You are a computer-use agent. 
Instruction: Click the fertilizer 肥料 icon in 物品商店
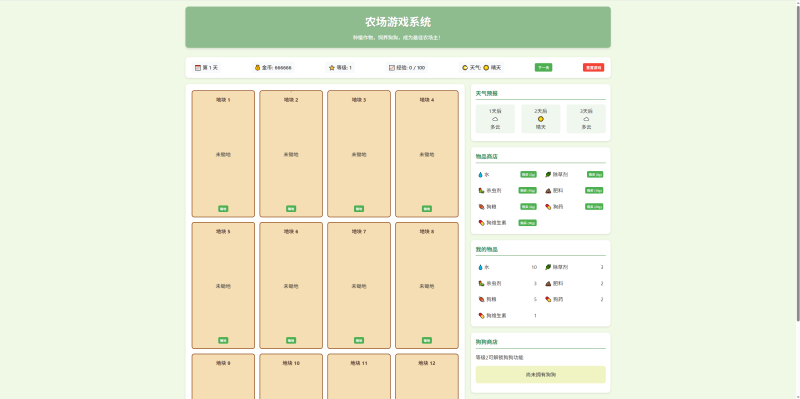click(548, 190)
